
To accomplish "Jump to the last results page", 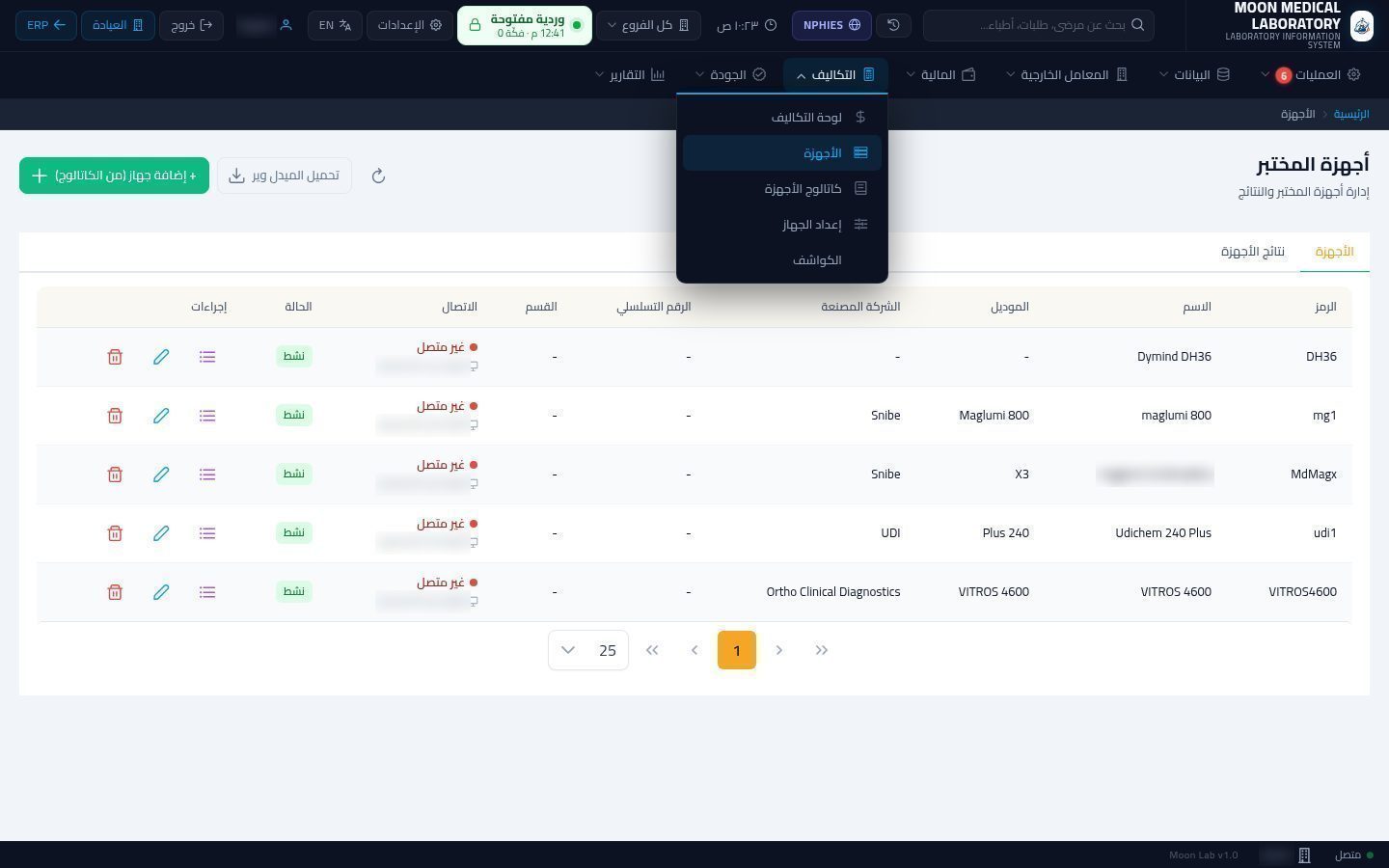I will click(x=652, y=650).
